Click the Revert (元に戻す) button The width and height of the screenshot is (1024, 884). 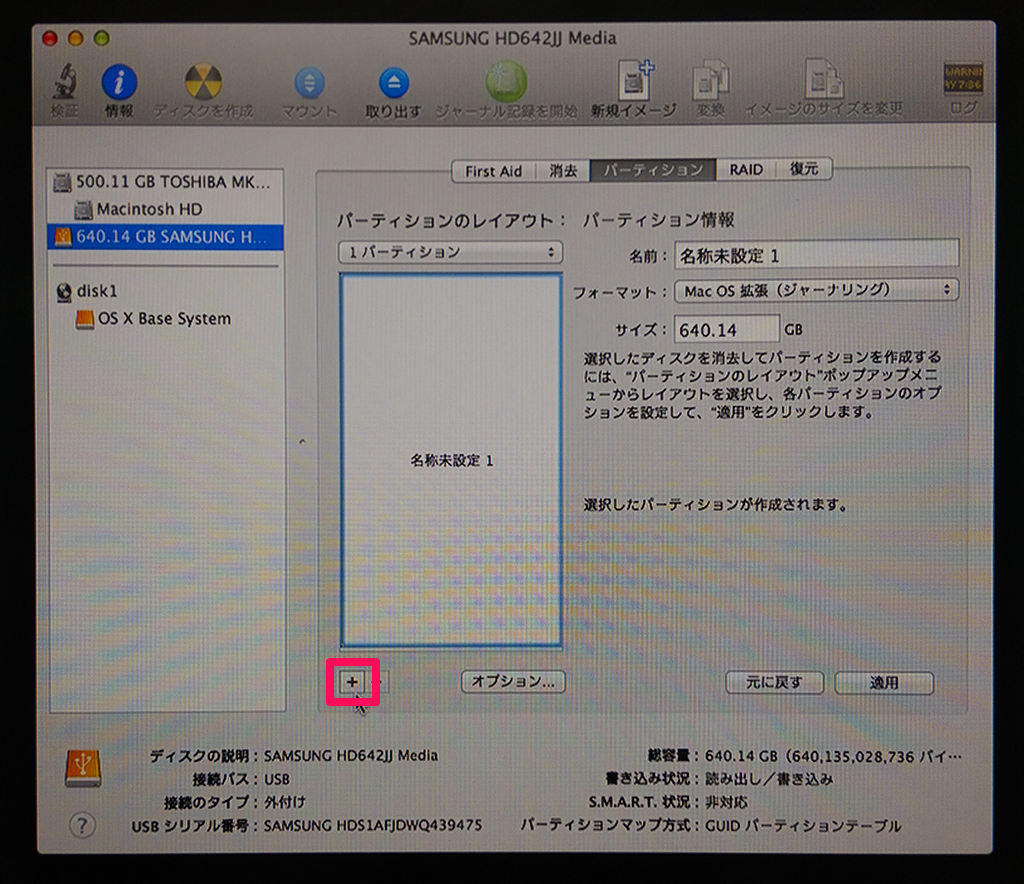(x=774, y=683)
